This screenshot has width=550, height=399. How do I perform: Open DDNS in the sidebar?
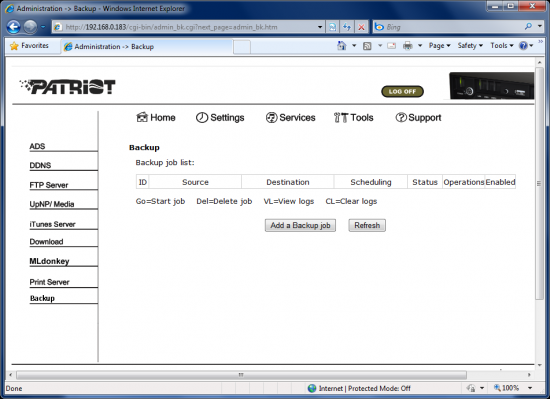(40, 165)
